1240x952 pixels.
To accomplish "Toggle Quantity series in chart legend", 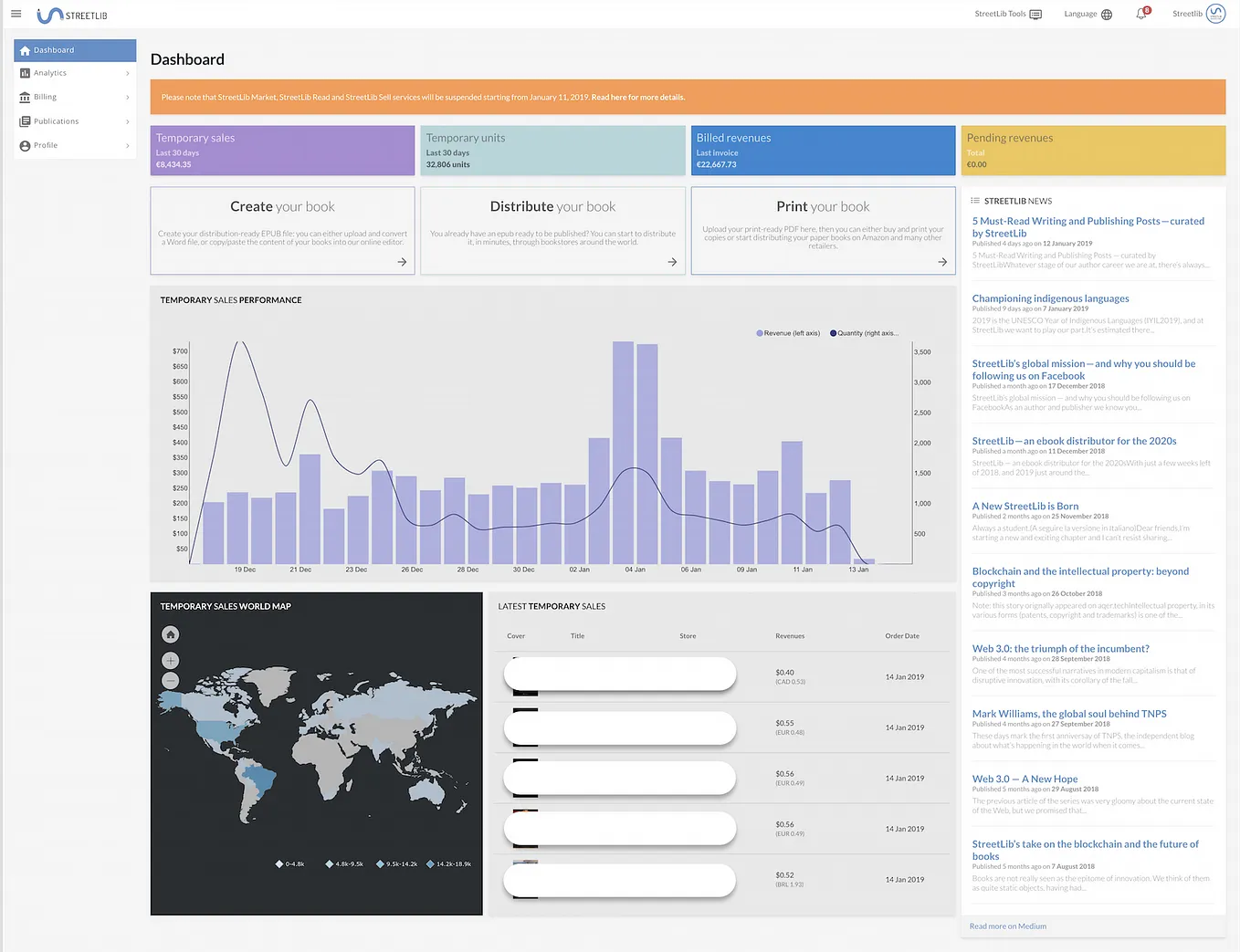I will coord(864,333).
